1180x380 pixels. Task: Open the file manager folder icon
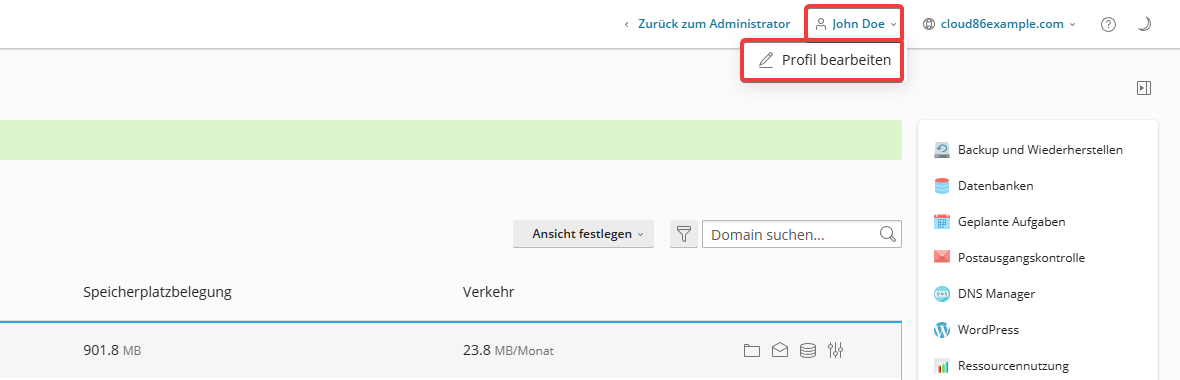pyautogui.click(x=751, y=350)
